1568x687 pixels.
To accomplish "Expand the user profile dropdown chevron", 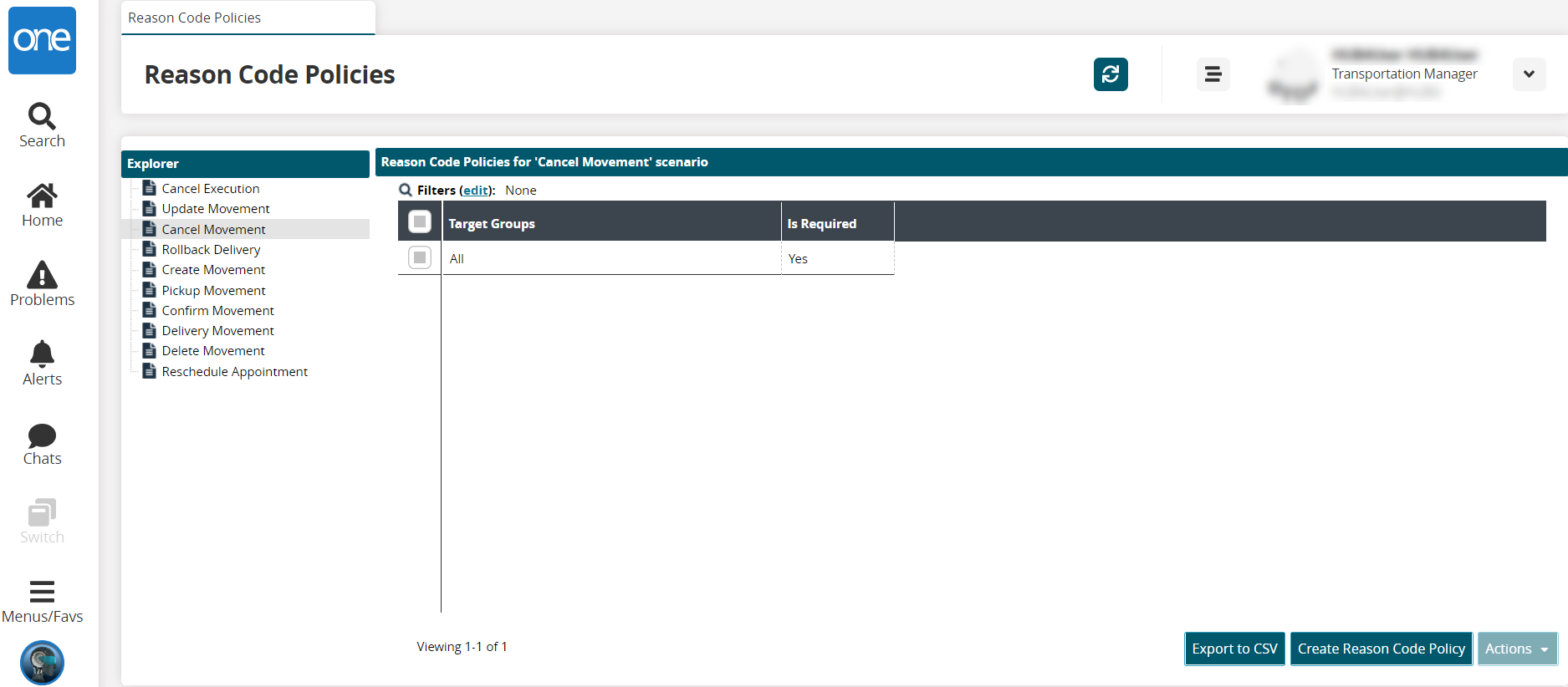I will pos(1529,74).
